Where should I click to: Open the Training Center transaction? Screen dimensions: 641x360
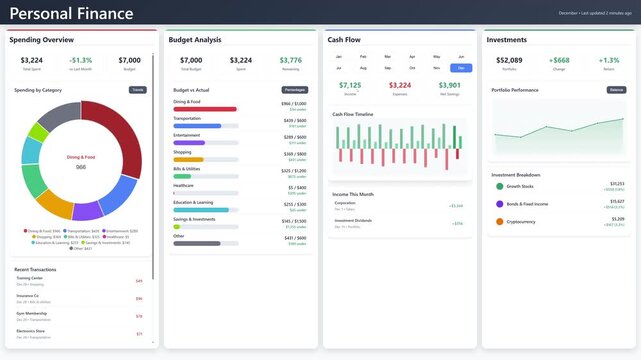pos(80,281)
